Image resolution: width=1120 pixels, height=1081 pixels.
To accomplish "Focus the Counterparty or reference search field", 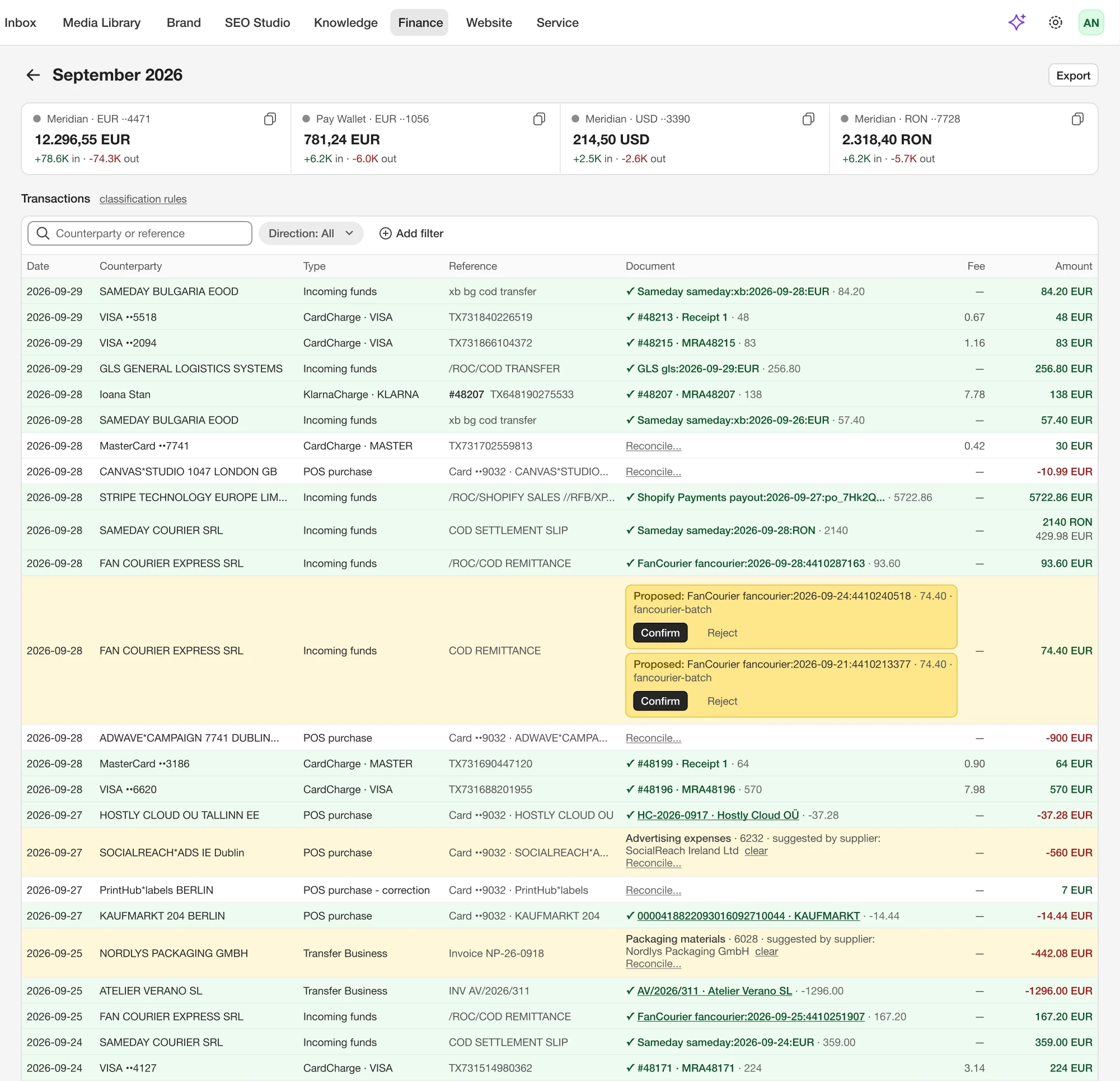I will (139, 233).
